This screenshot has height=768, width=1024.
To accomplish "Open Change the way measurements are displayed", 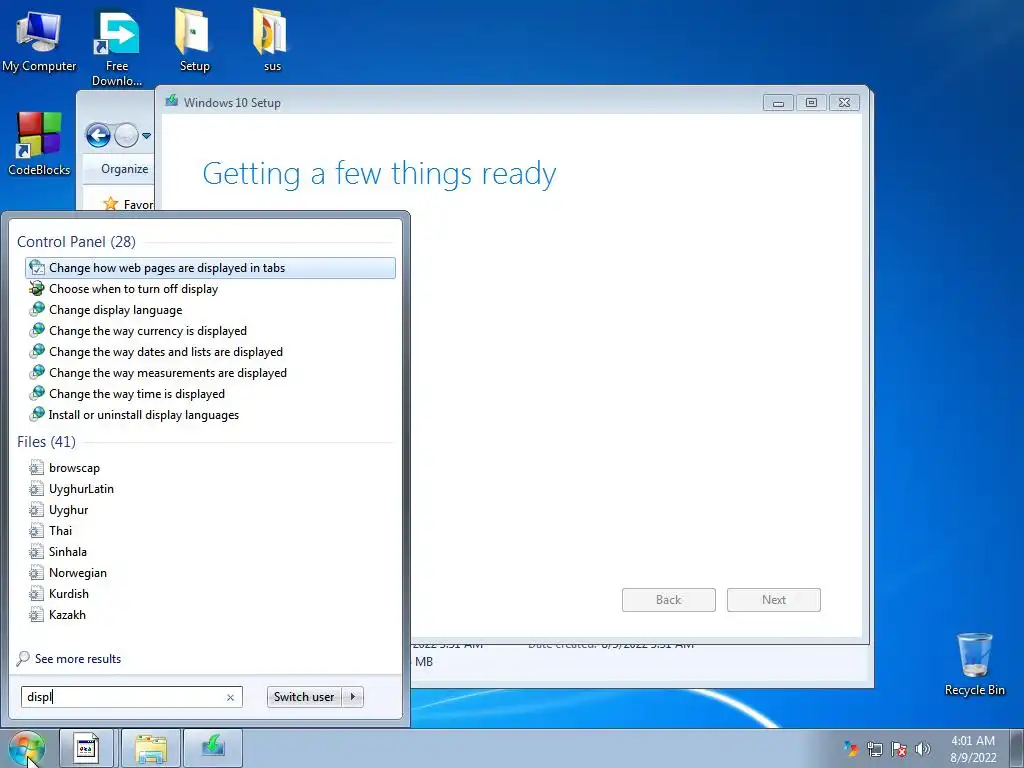I will (210, 372).
